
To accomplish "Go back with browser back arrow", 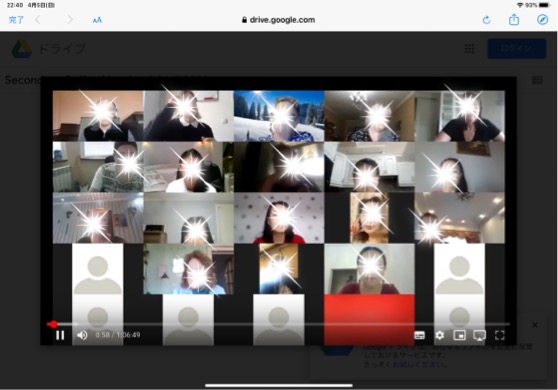I will click(38, 20).
